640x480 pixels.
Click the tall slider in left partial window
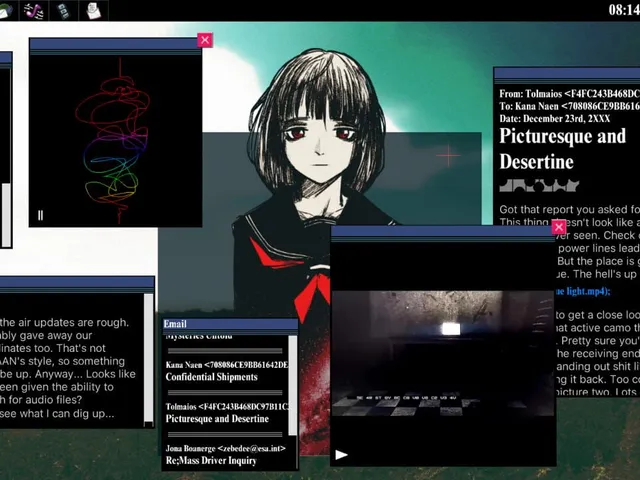click(6, 215)
